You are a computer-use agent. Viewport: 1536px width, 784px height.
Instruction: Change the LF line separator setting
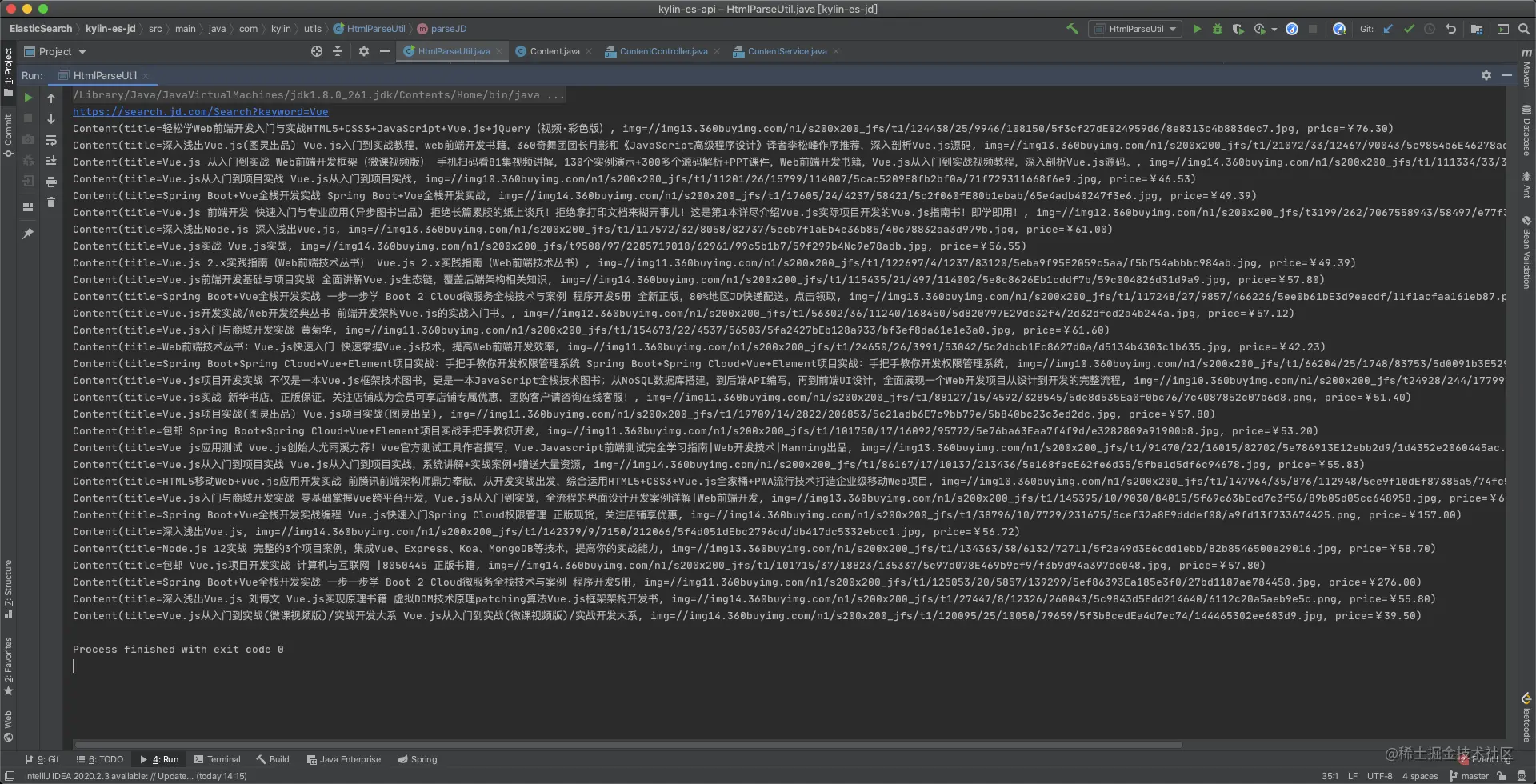(x=1353, y=776)
